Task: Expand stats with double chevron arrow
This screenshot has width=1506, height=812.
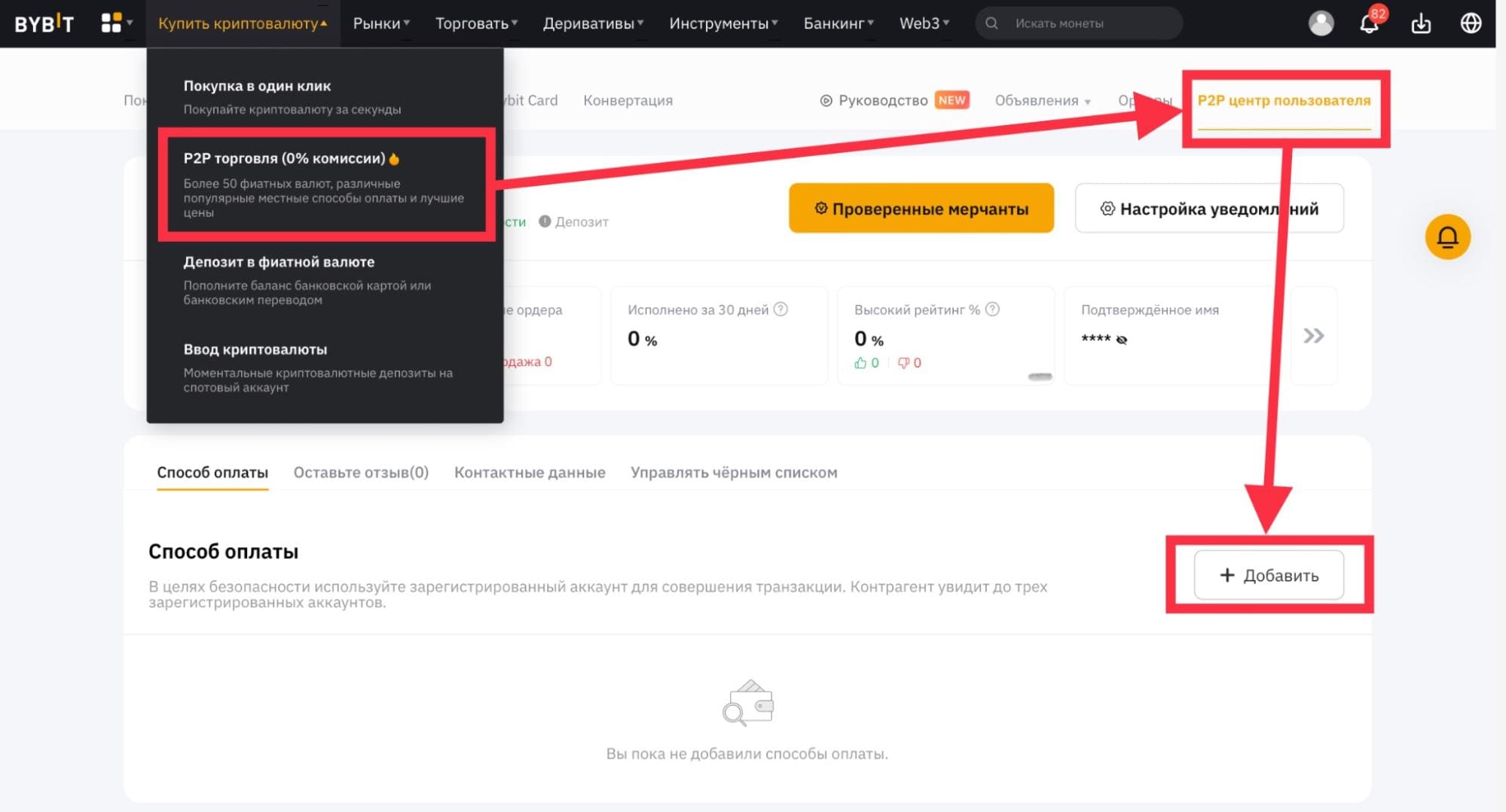Action: click(x=1313, y=336)
